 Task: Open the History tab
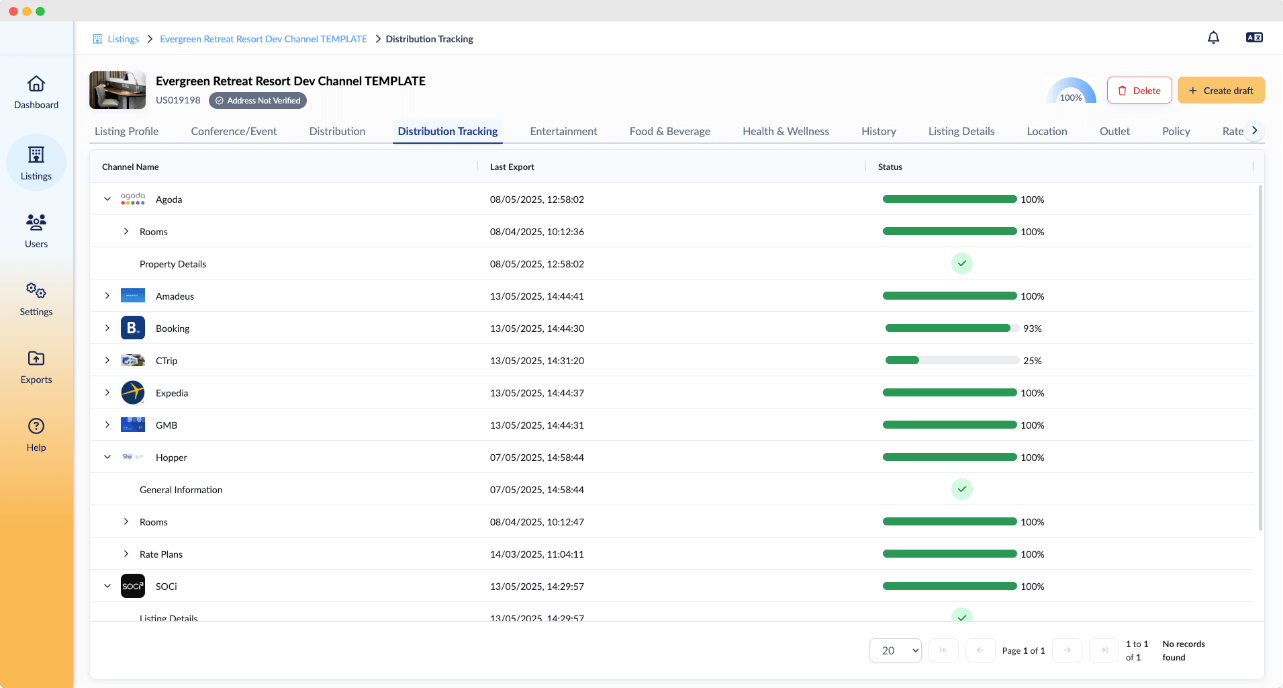pos(879,131)
